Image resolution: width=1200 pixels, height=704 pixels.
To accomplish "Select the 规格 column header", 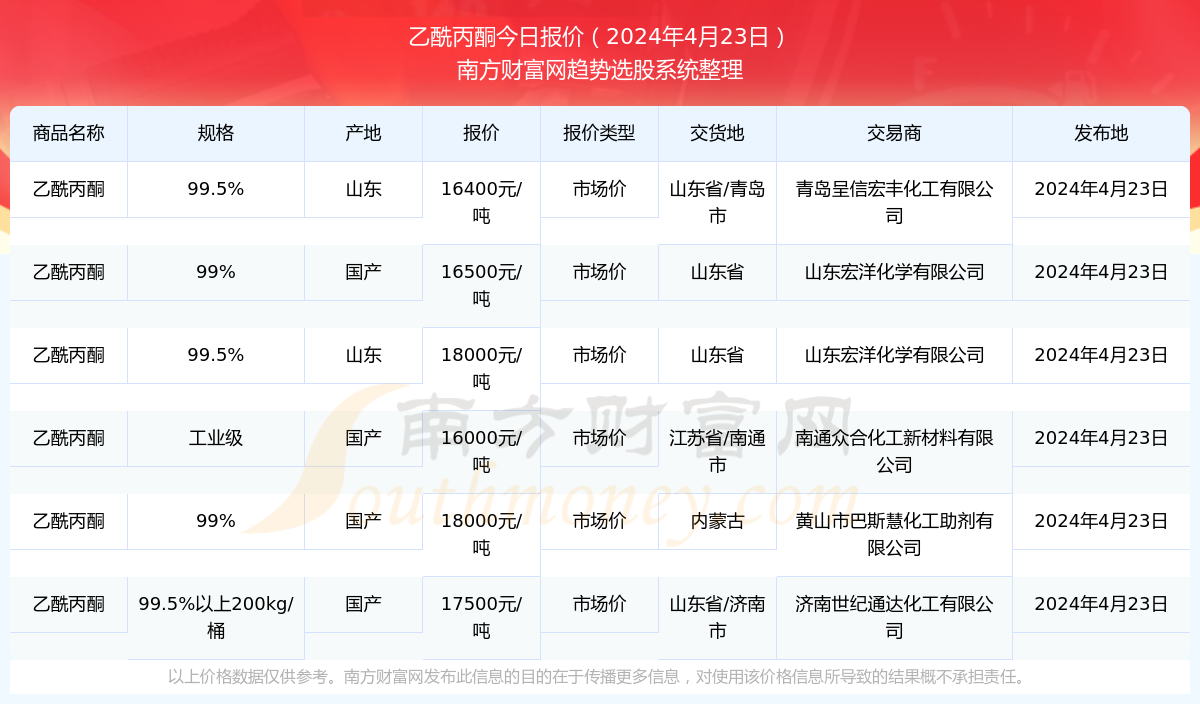I will tap(215, 133).
